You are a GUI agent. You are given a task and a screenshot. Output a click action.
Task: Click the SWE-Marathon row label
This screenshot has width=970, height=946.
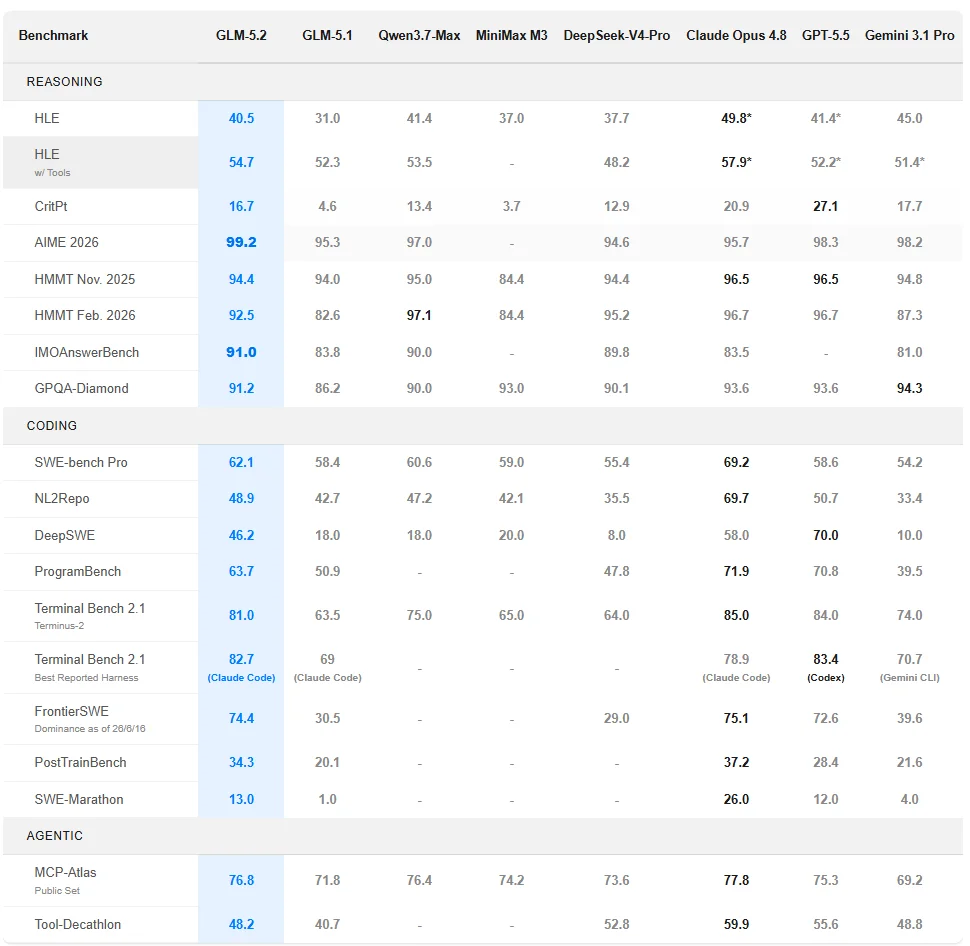click(79, 799)
